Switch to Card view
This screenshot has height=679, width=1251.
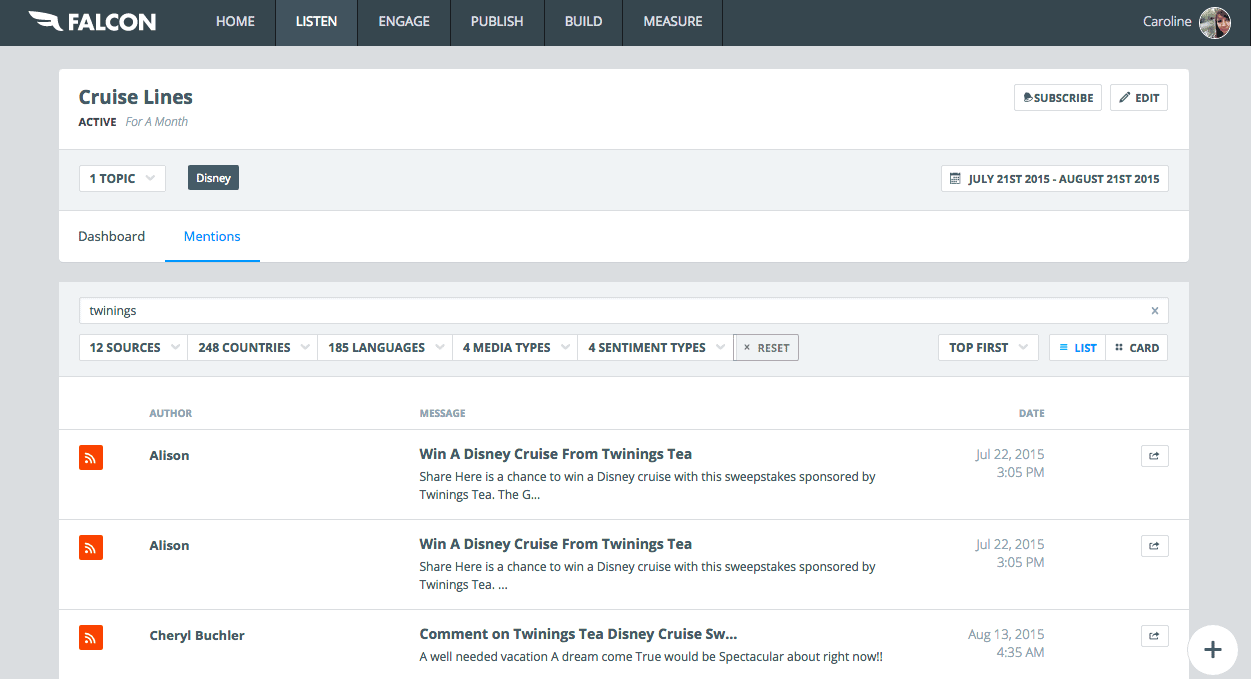click(x=1137, y=348)
